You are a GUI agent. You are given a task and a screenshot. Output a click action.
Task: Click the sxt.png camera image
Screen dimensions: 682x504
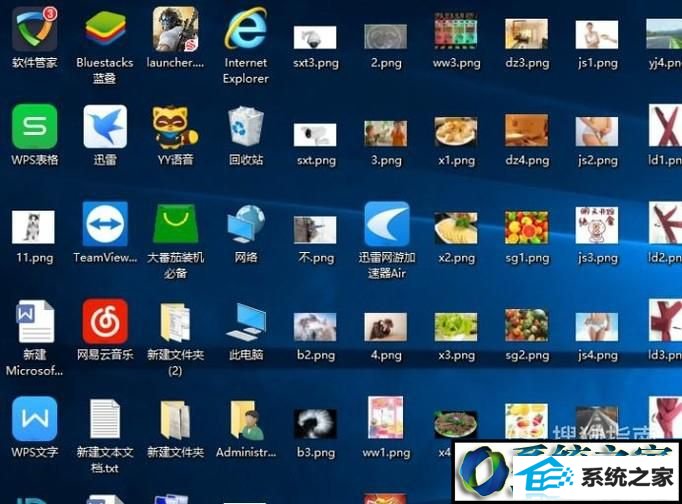pyautogui.click(x=315, y=135)
